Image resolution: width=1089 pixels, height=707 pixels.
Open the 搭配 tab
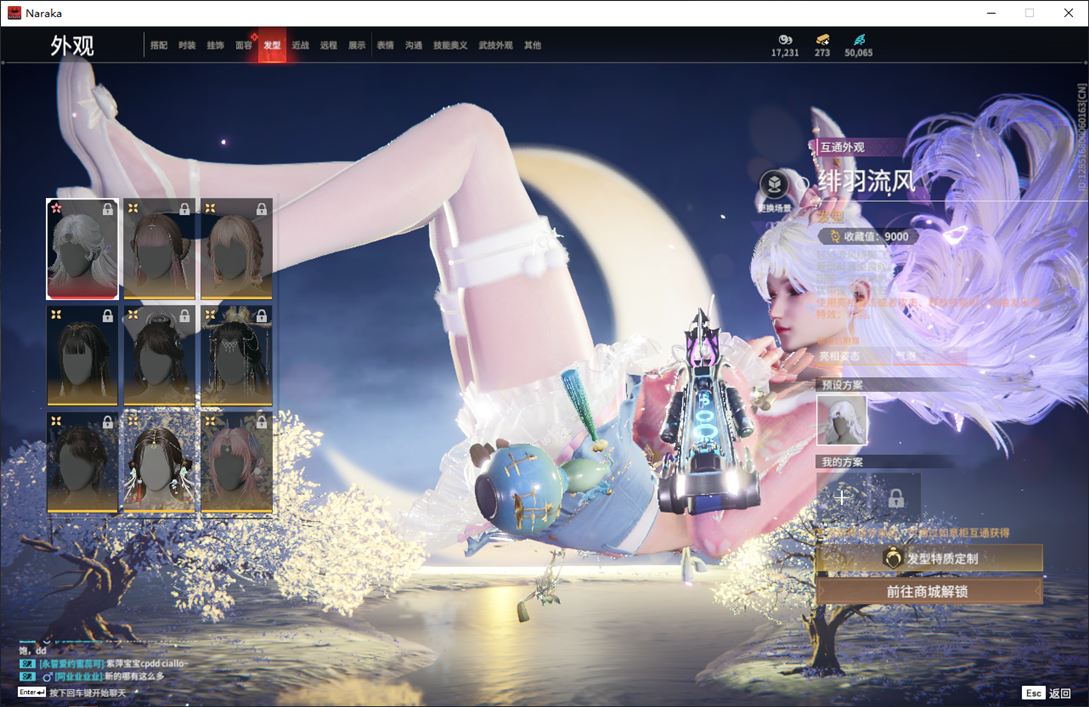pos(159,45)
